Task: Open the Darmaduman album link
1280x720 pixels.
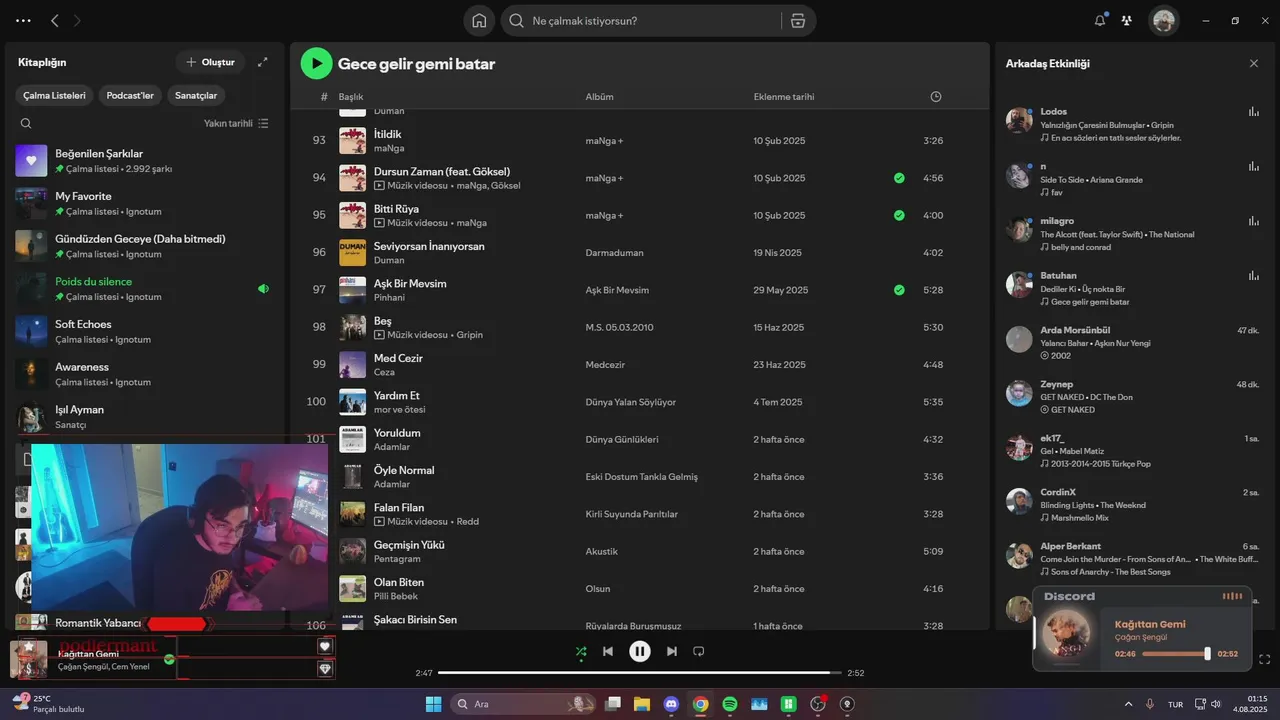Action: pos(614,253)
